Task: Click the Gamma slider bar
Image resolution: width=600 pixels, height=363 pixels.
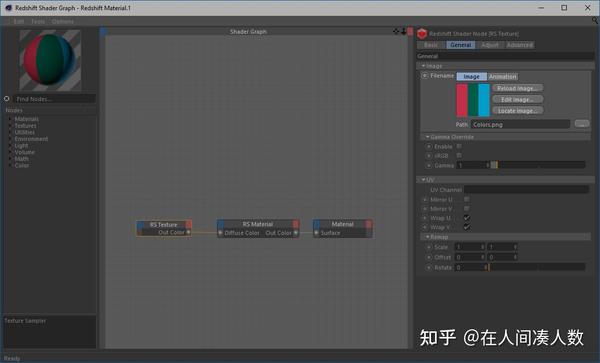Action: [x=538, y=165]
